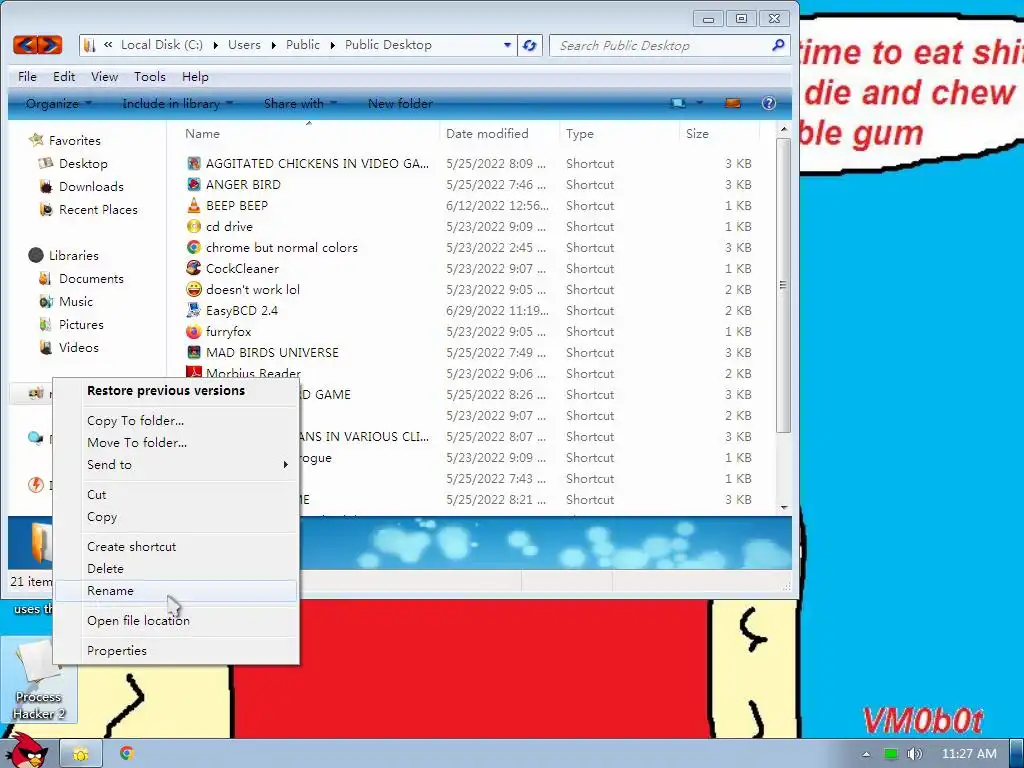Viewport: 1024px width, 768px height.
Task: Click the forward navigation arrow
Action: click(50, 45)
